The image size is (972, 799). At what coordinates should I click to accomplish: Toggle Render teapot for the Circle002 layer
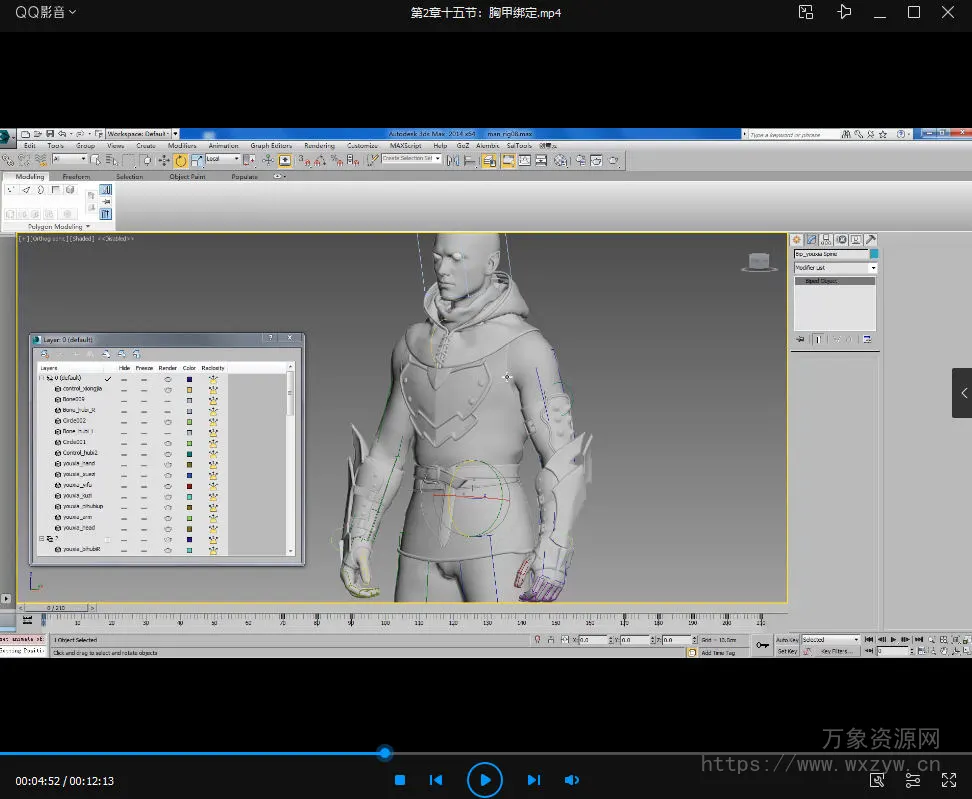(168, 421)
